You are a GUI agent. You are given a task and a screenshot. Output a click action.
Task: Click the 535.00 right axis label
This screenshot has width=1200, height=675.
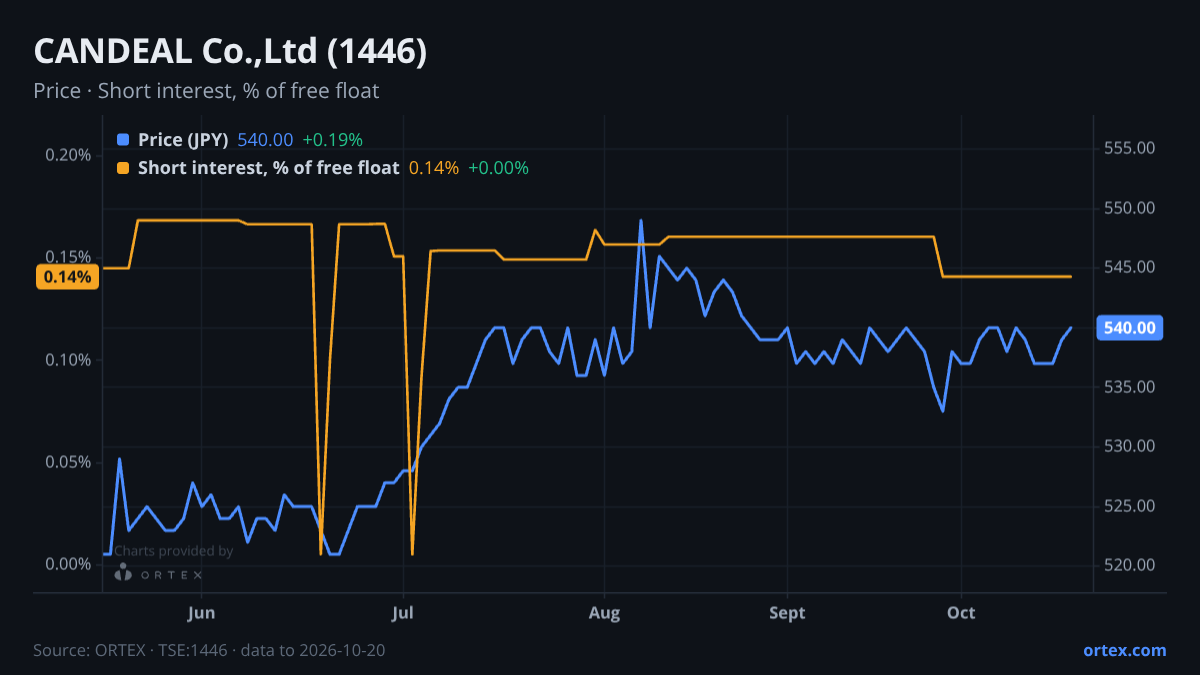pyautogui.click(x=1132, y=387)
